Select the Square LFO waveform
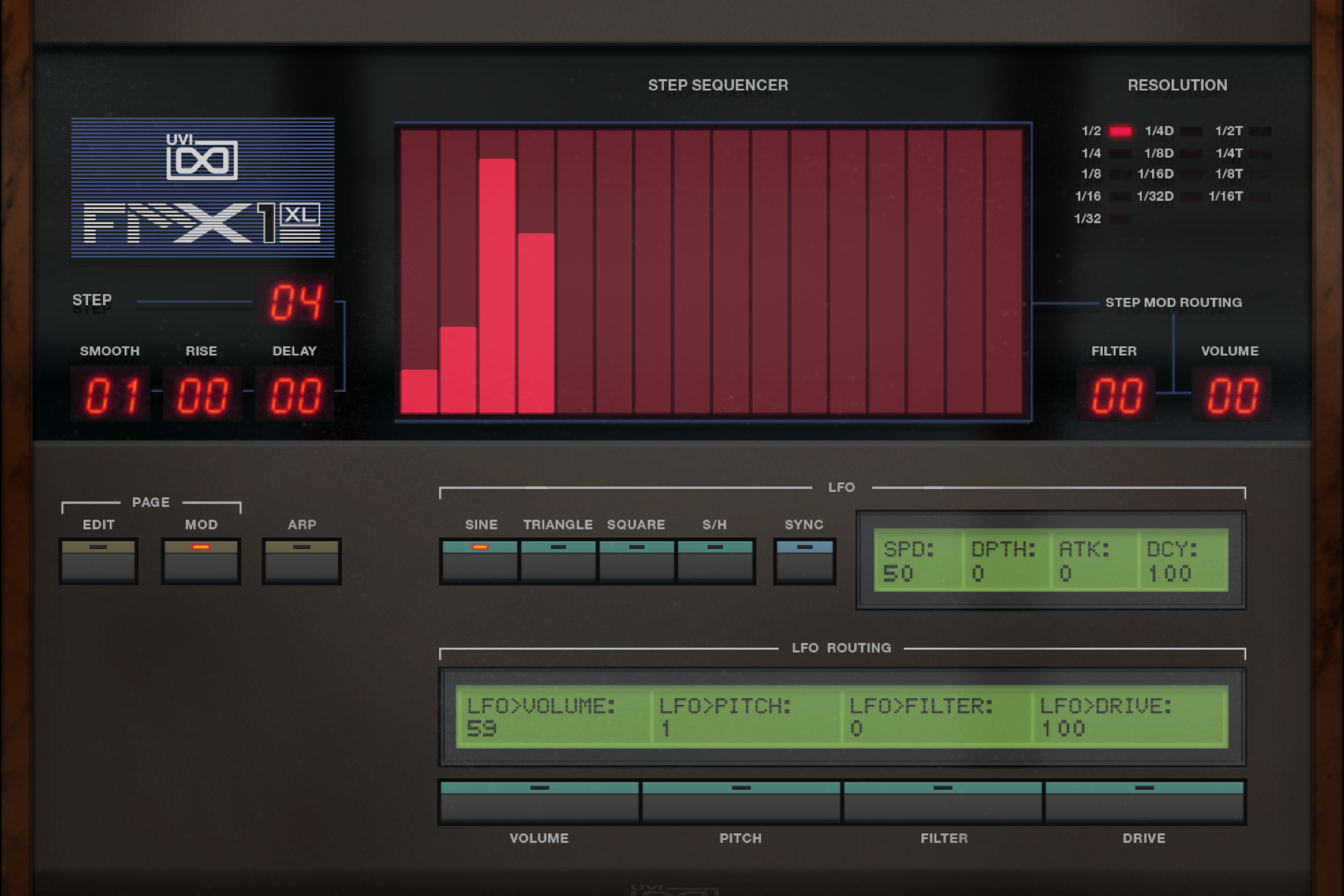 [636, 561]
